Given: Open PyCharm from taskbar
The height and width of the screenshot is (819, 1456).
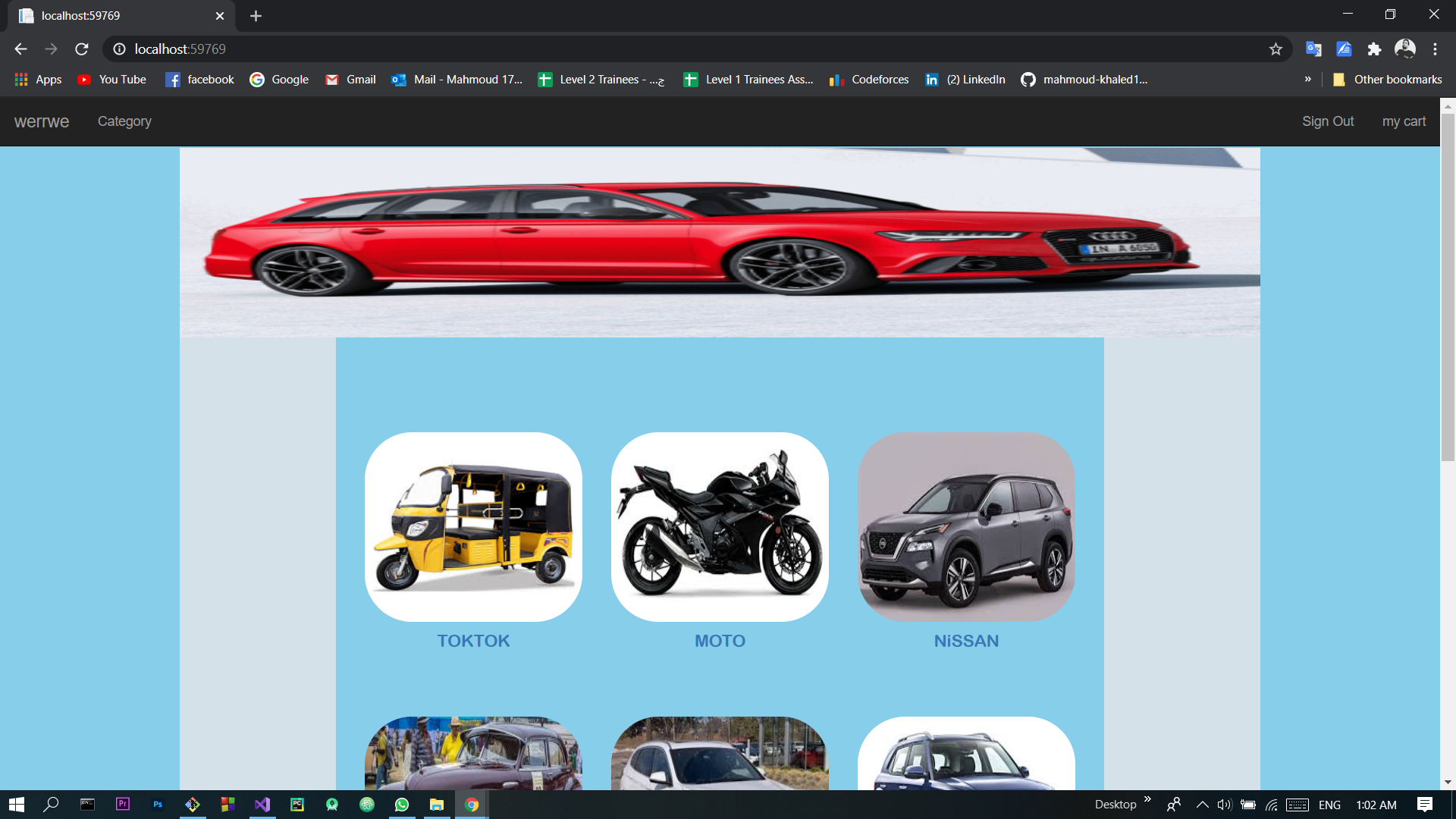Looking at the screenshot, I should (x=297, y=805).
